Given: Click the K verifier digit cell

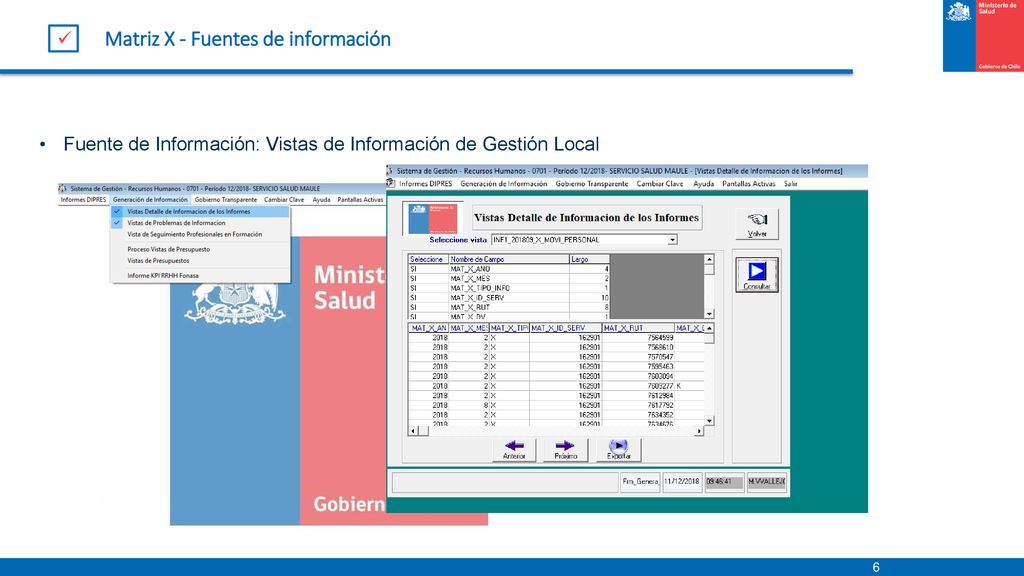Looking at the screenshot, I should tap(689, 386).
